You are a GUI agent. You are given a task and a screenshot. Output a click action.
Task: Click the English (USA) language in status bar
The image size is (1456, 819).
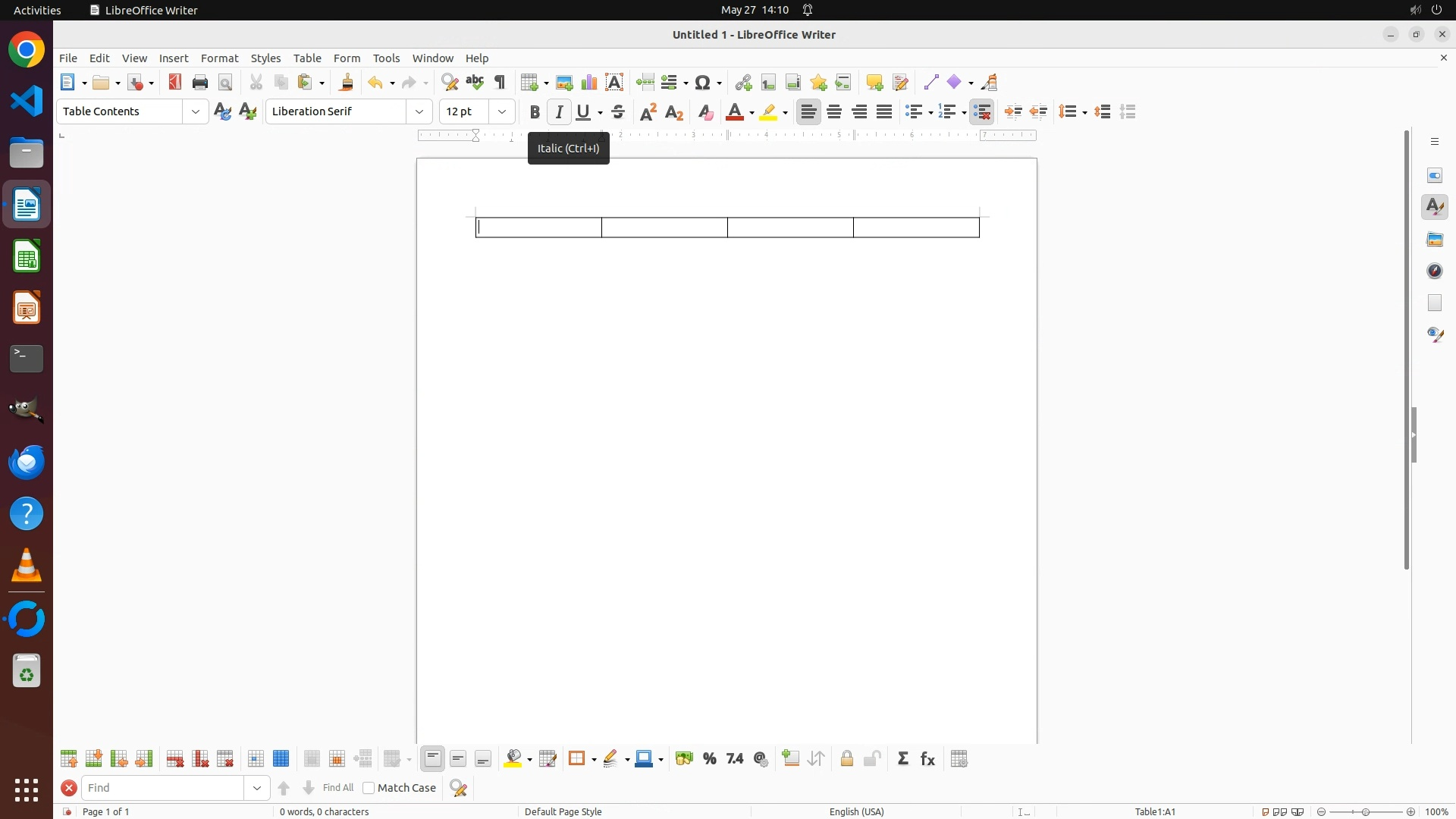click(x=857, y=811)
